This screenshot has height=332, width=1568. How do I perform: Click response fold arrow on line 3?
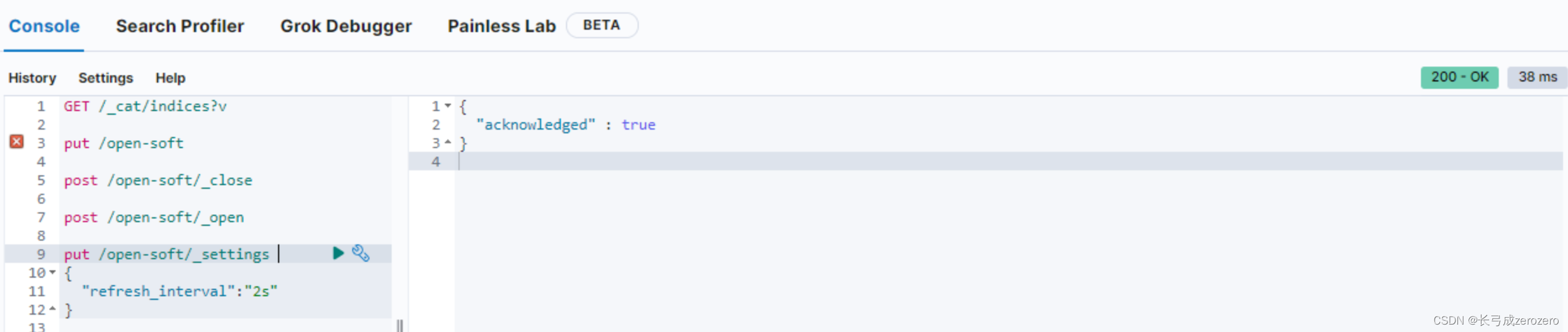(x=448, y=143)
